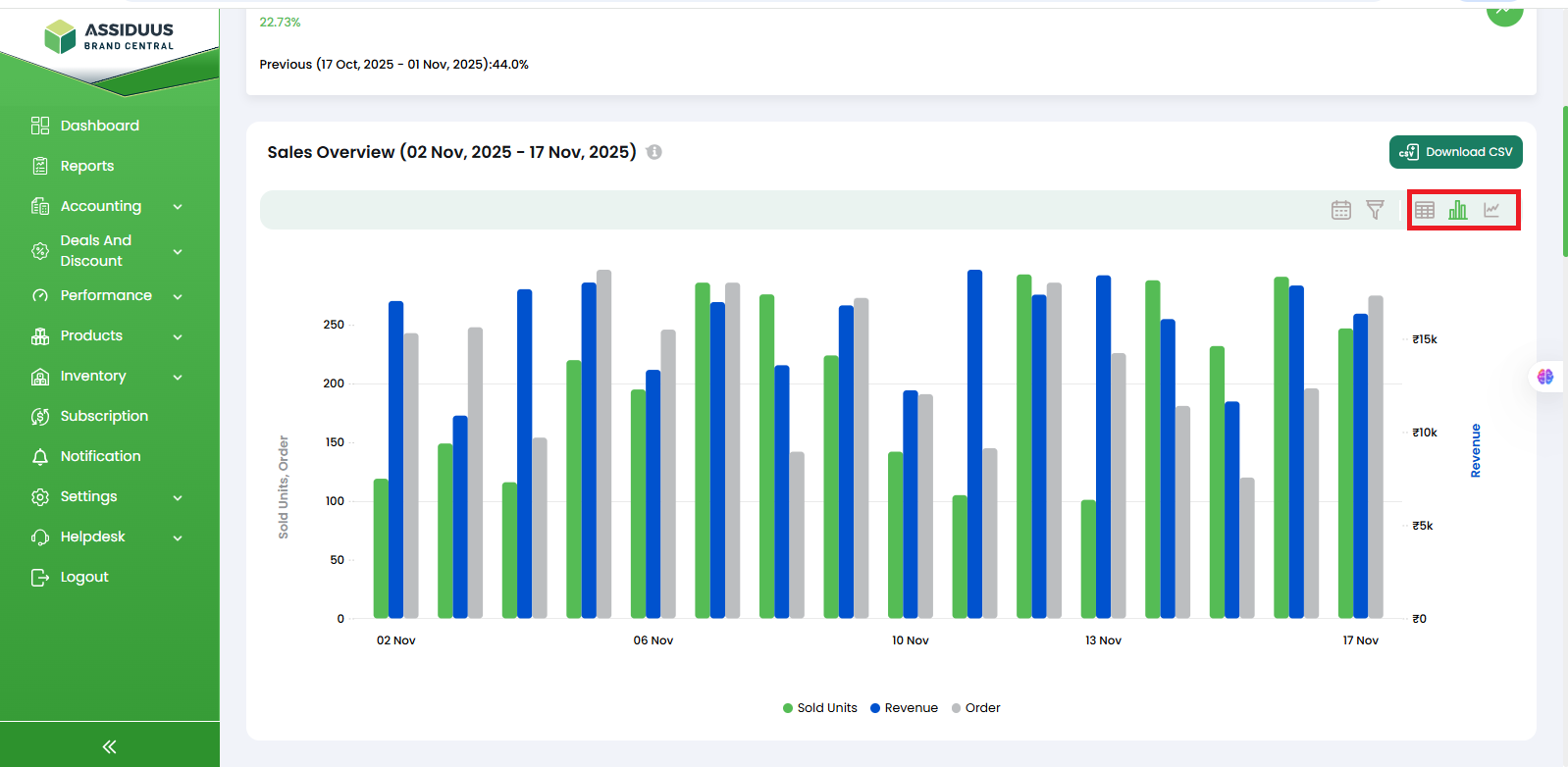
Task: Expand the Accounting submenu
Action: click(178, 207)
